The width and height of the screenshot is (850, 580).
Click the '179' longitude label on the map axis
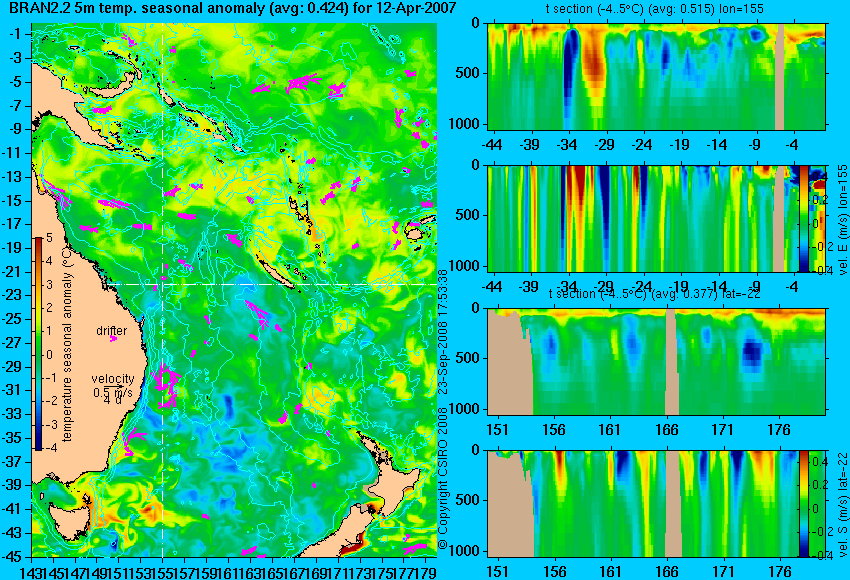(425, 571)
